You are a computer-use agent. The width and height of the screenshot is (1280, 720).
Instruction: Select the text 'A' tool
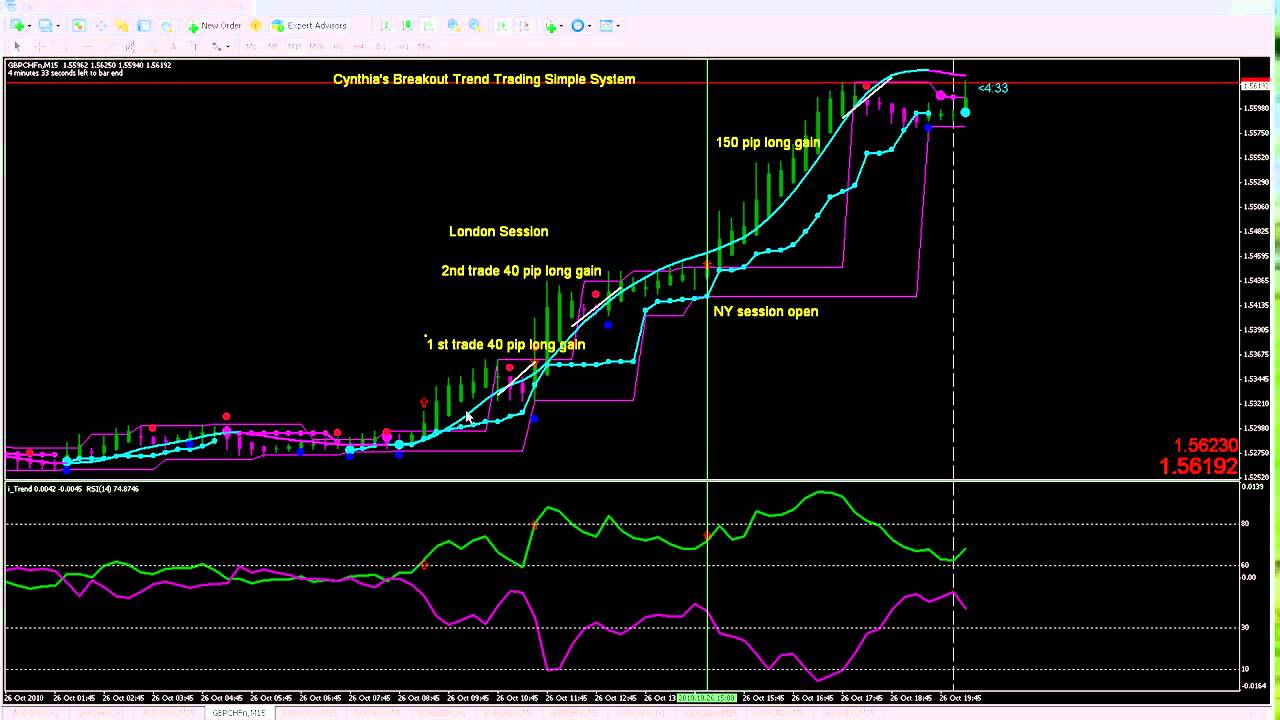173,46
